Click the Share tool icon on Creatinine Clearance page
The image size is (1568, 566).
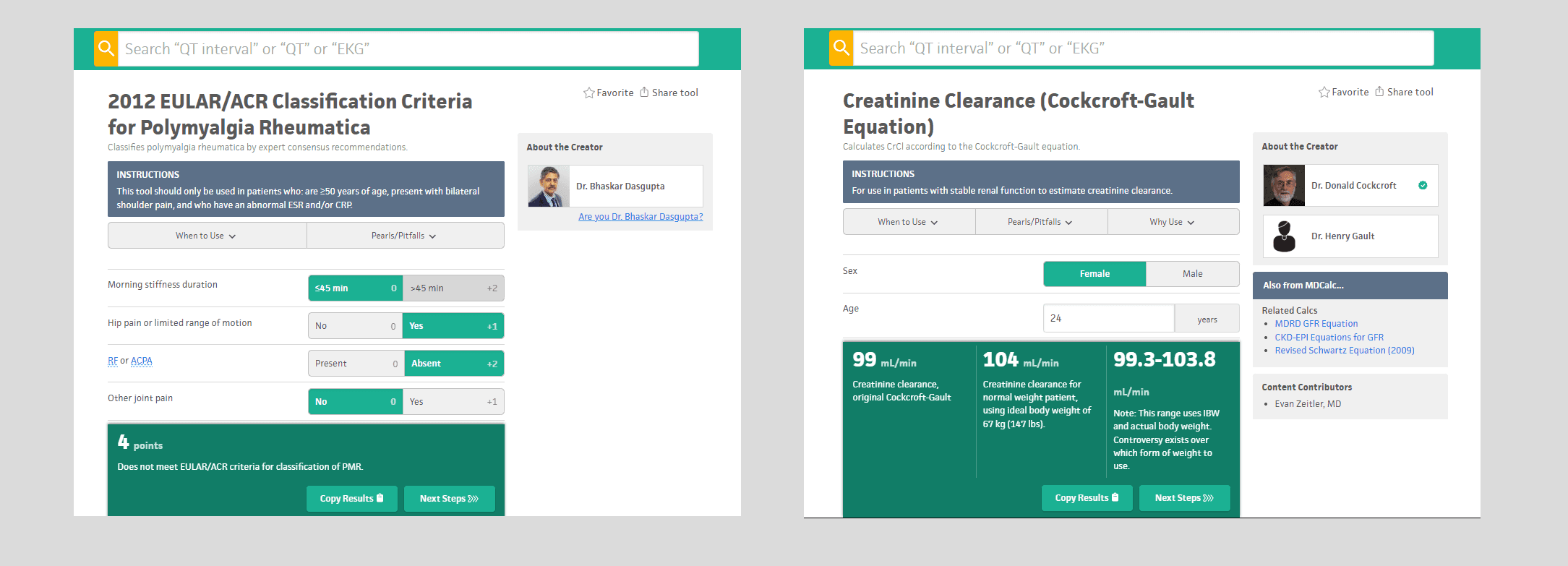click(1379, 92)
